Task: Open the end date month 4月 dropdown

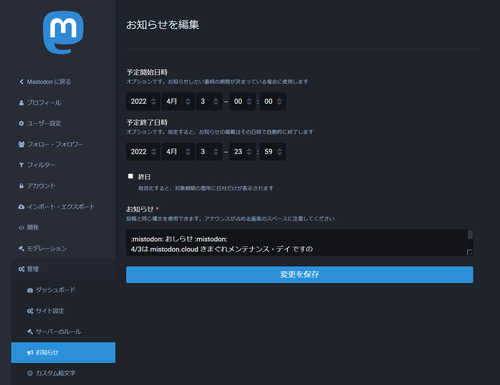Action: click(178, 152)
